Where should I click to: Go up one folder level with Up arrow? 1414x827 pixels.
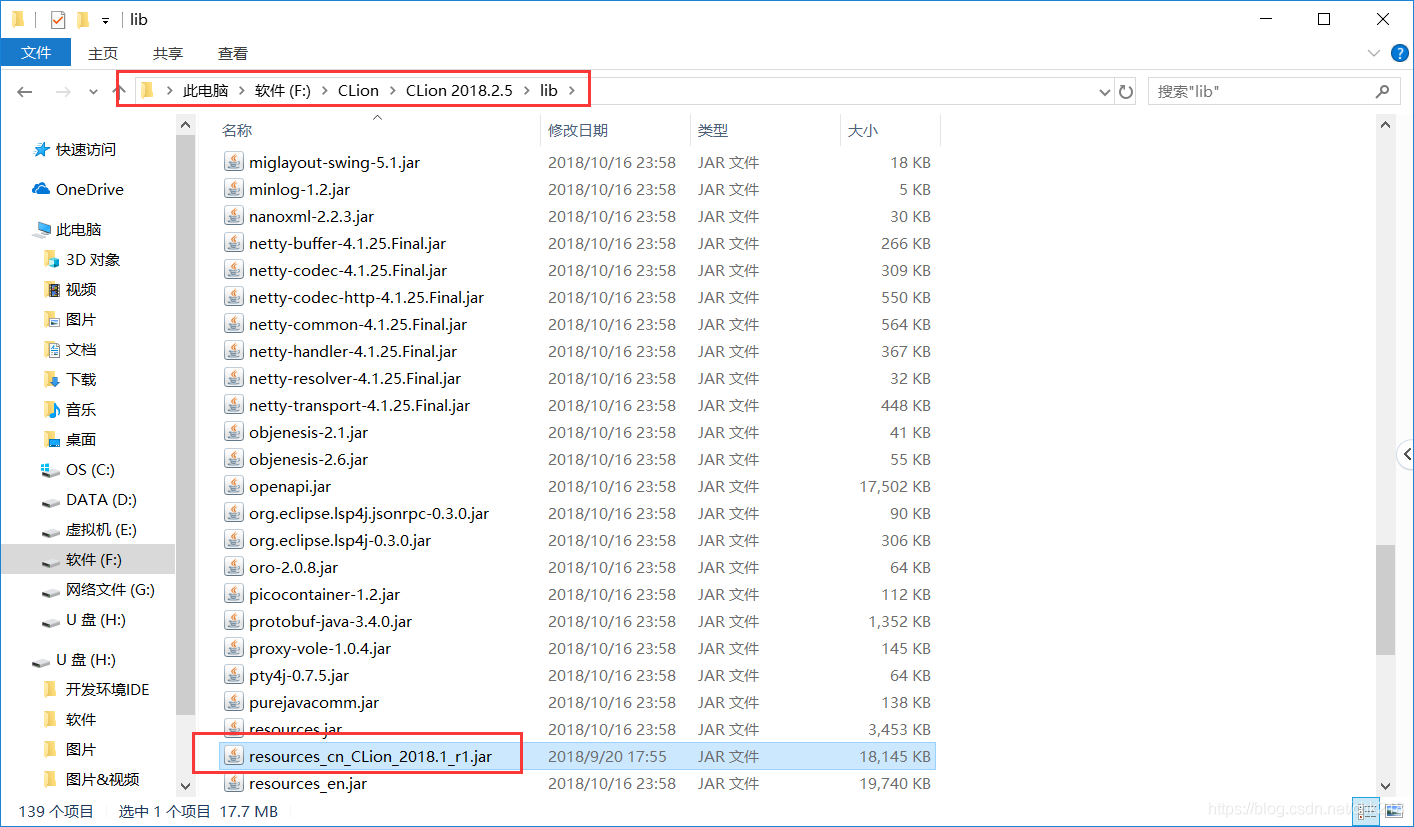point(118,91)
